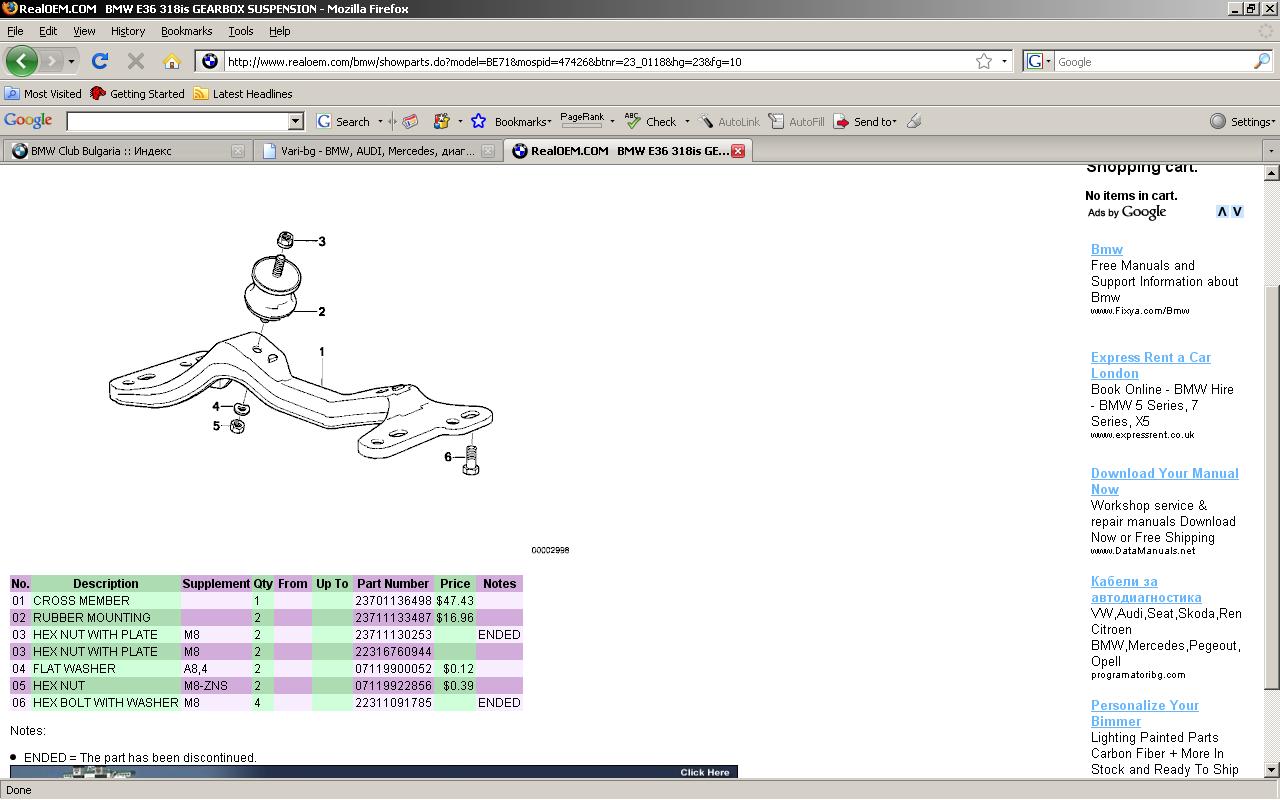Click the AutoLink toolbar button

point(730,121)
